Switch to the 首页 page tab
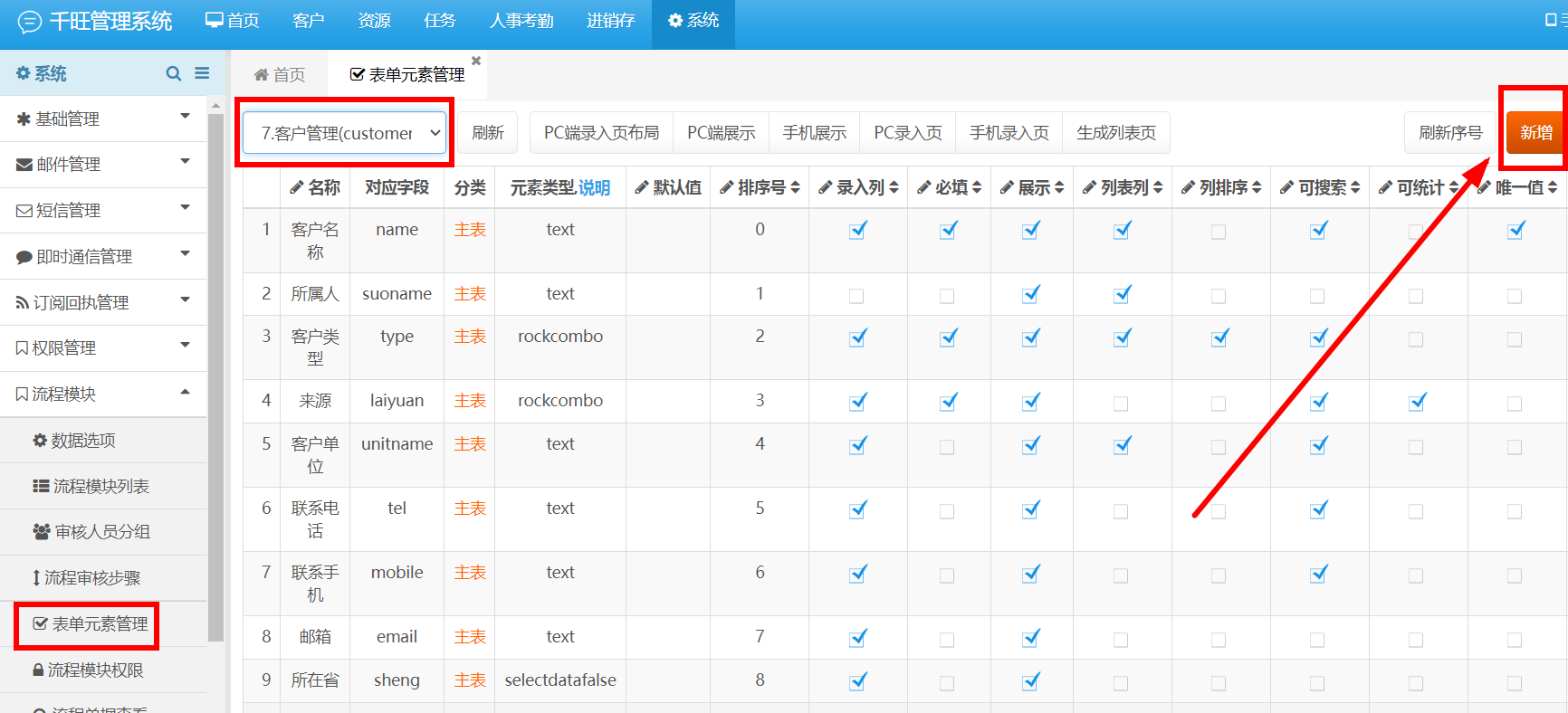The height and width of the screenshot is (713, 1568). 280,74
